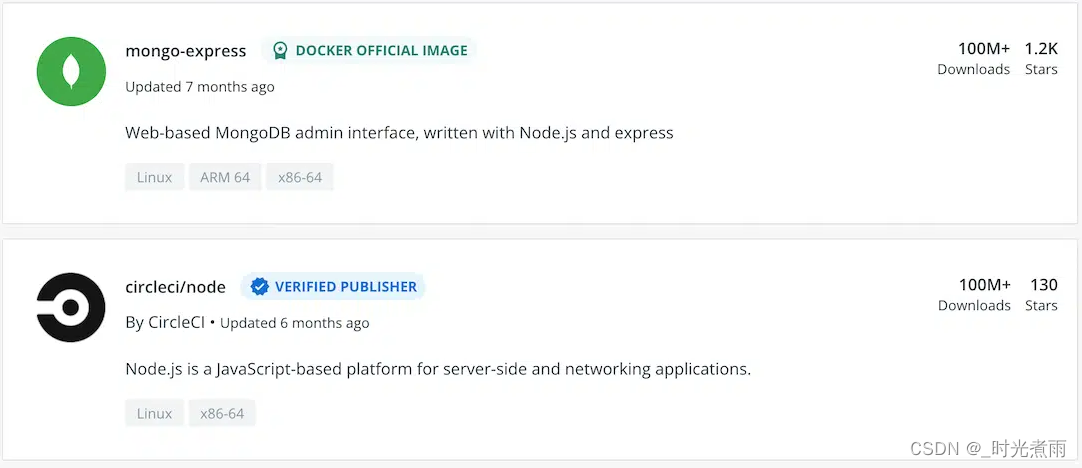
Task: Click the black CircleCI logo
Action: (71, 307)
